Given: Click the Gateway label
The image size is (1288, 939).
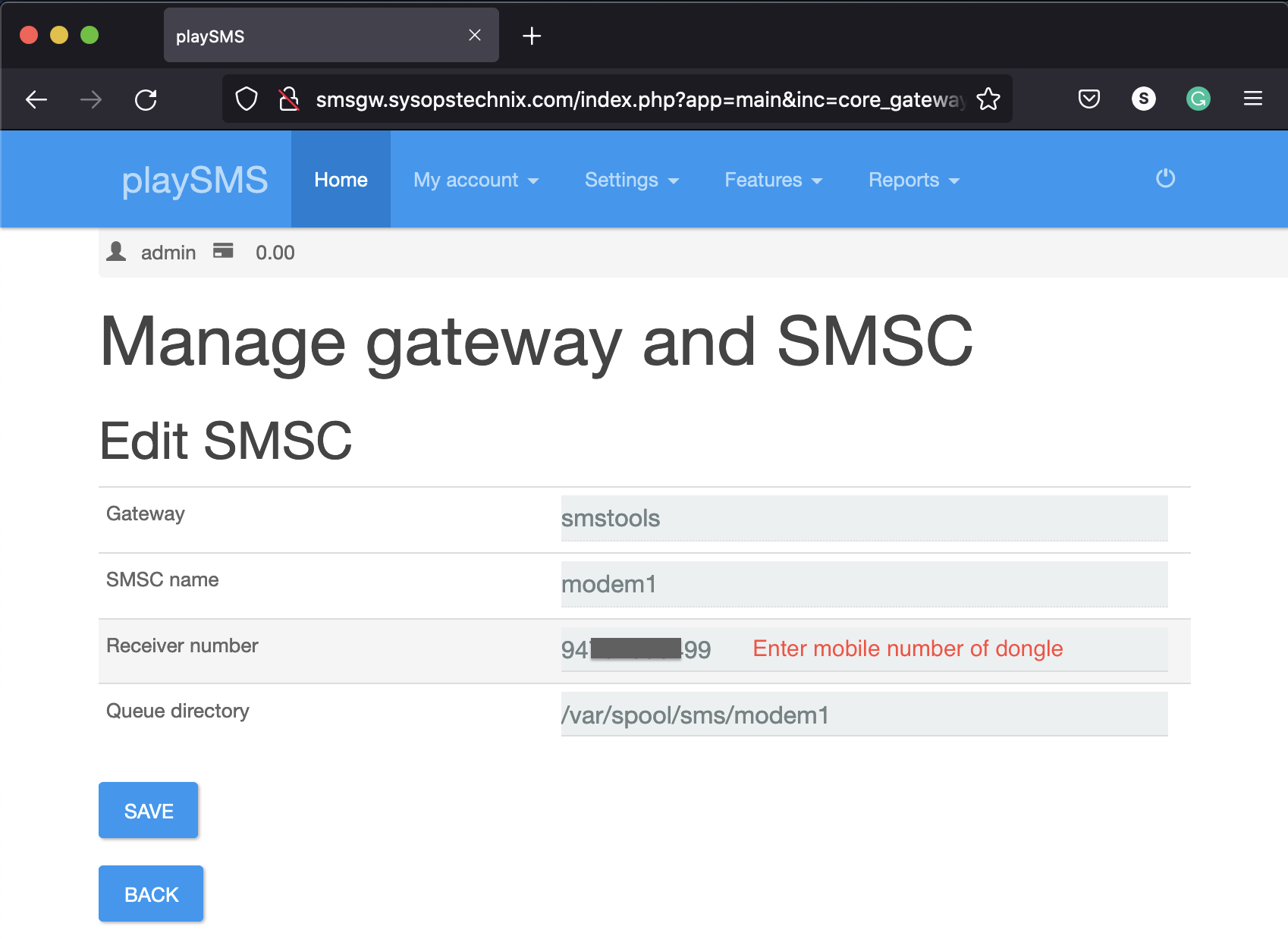Looking at the screenshot, I should coord(146,513).
